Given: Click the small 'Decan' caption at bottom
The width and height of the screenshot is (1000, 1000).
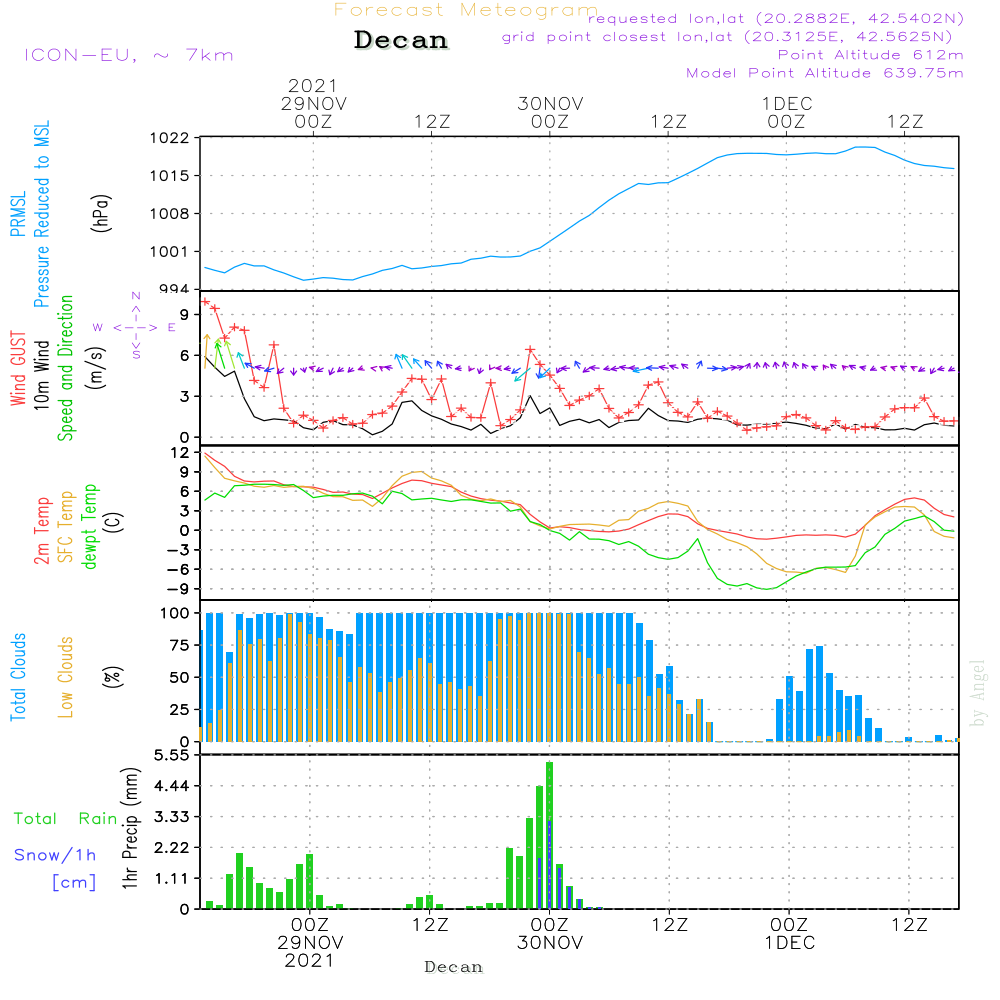Looking at the screenshot, I should [x=453, y=967].
